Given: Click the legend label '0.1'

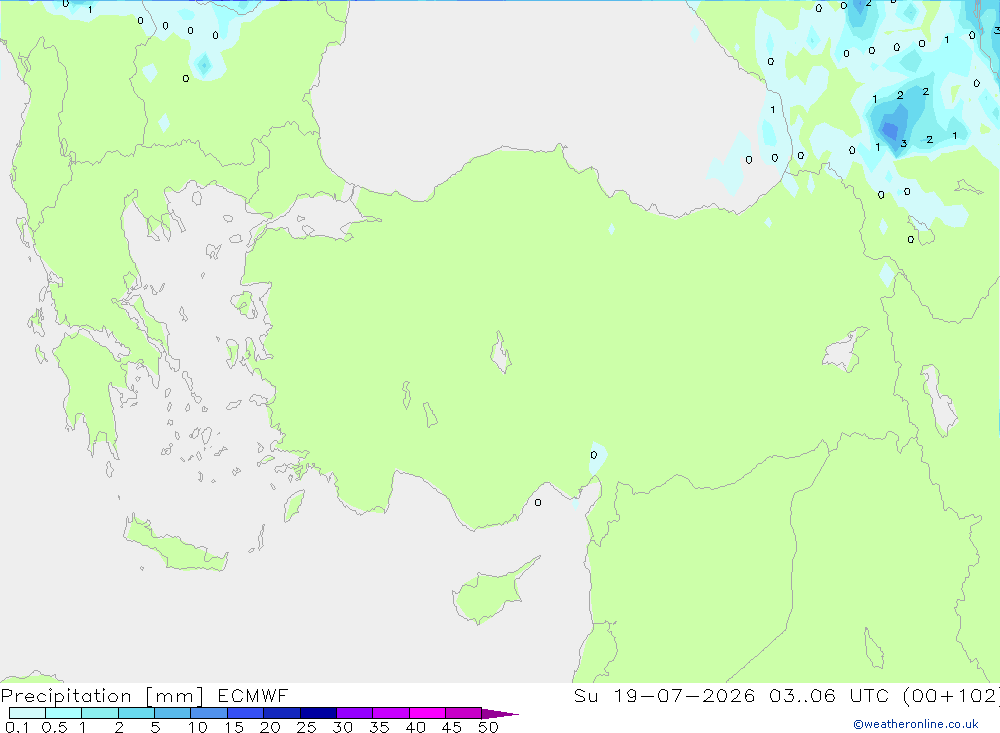Looking at the screenshot, I should pyautogui.click(x=17, y=727).
